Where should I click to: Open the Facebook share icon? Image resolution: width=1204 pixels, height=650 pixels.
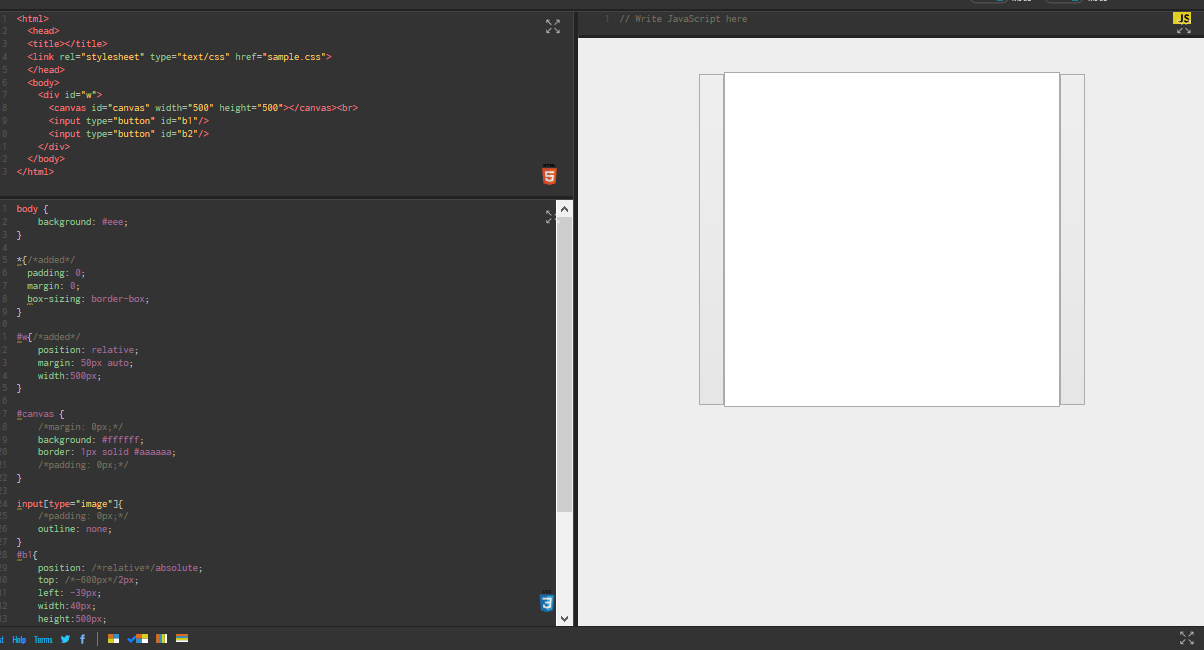(x=82, y=639)
